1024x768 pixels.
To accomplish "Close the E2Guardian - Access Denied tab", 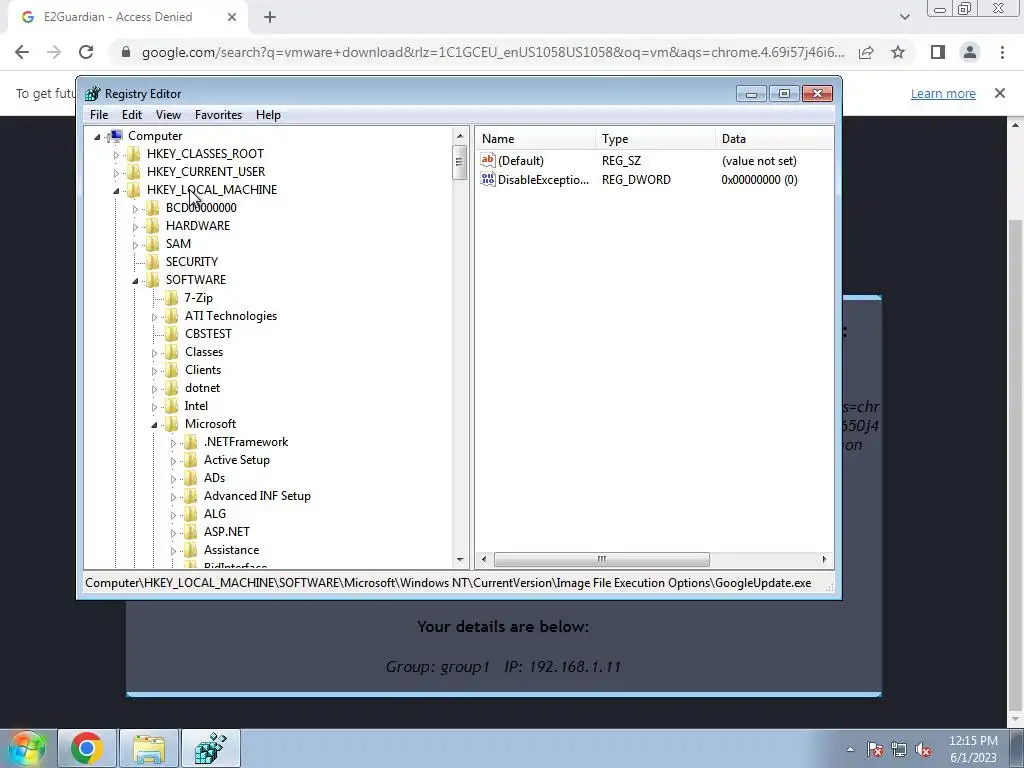I will coord(232,17).
